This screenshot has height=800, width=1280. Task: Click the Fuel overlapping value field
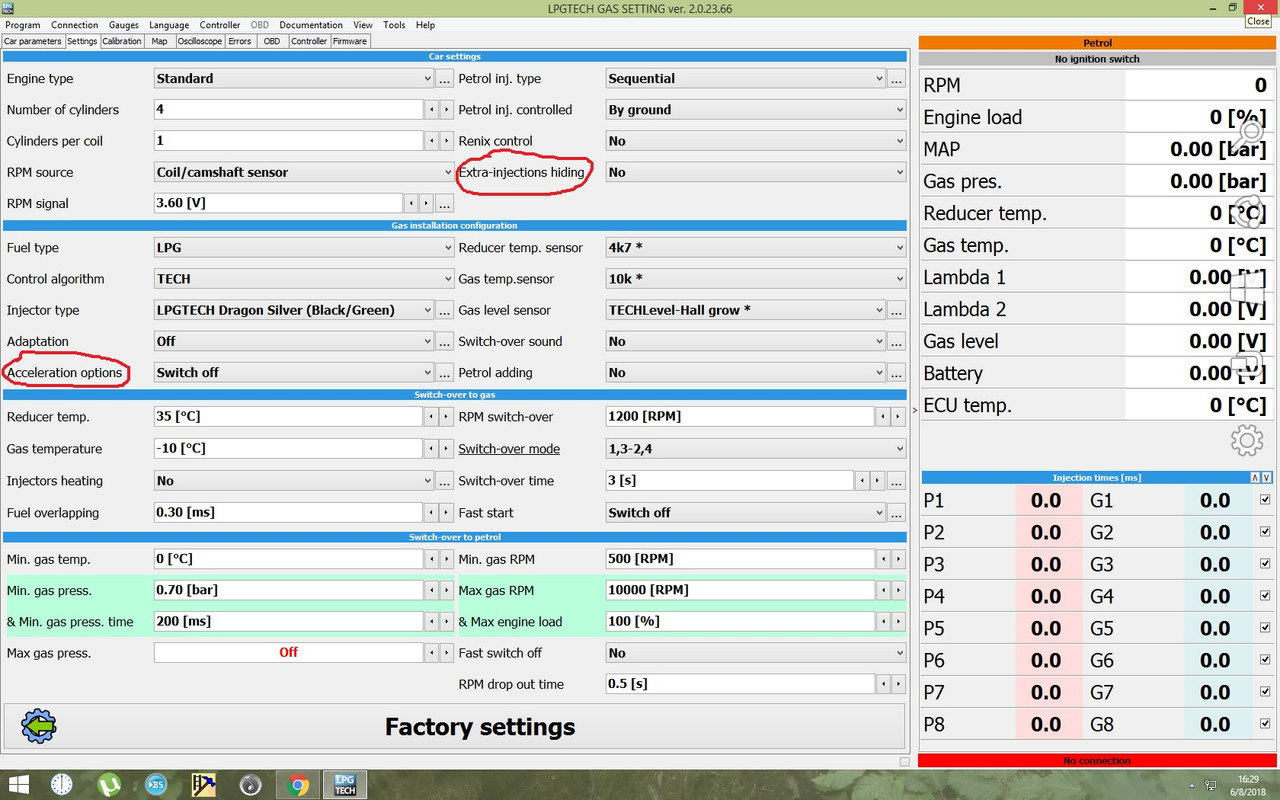[289, 512]
